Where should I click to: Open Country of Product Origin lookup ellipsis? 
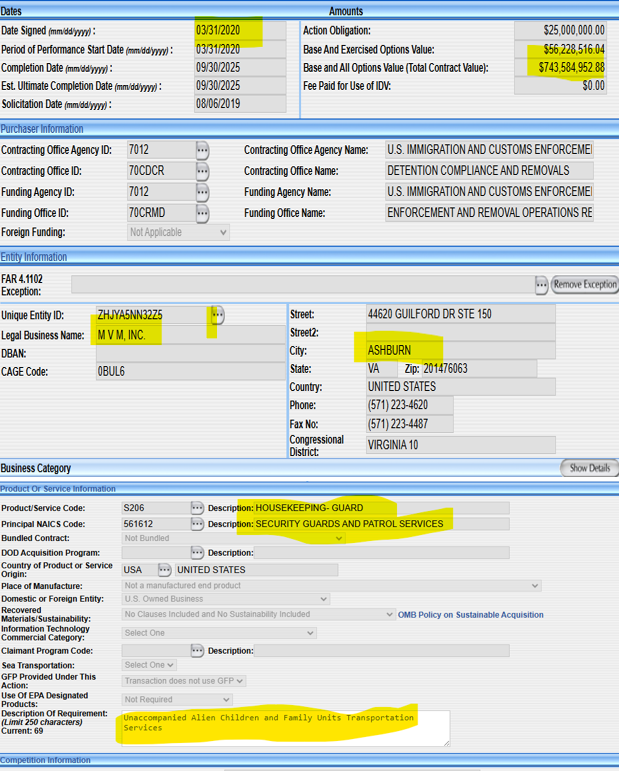tap(164, 570)
